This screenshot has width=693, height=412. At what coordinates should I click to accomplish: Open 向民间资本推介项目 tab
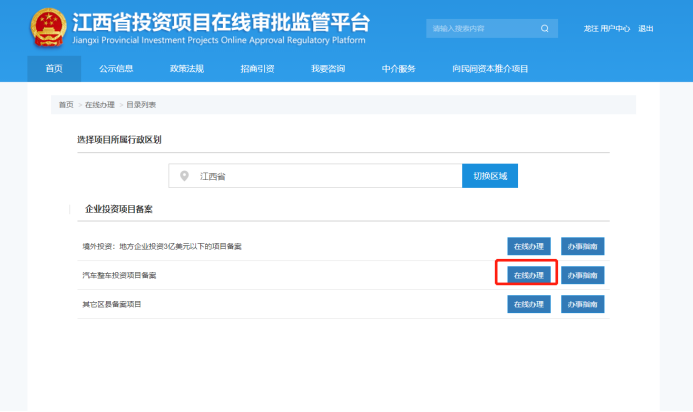click(x=490, y=68)
